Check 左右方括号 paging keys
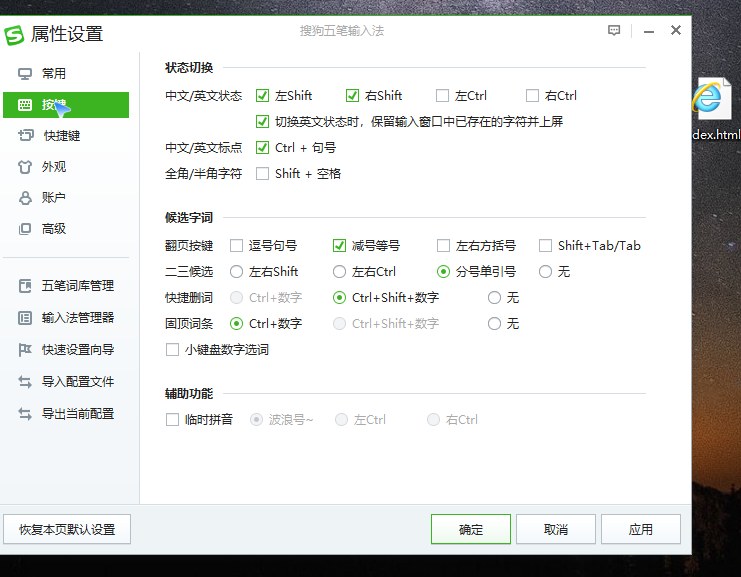Viewport: 741px width, 577px height. (x=443, y=246)
